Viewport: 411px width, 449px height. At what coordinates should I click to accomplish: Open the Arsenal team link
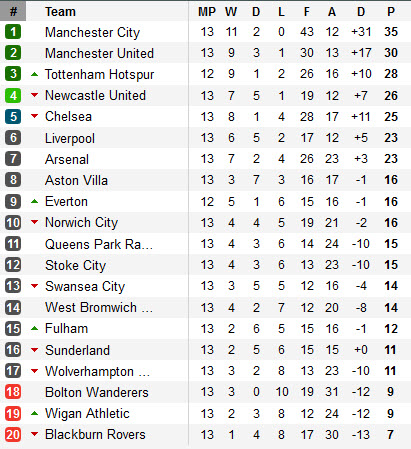click(x=67, y=159)
